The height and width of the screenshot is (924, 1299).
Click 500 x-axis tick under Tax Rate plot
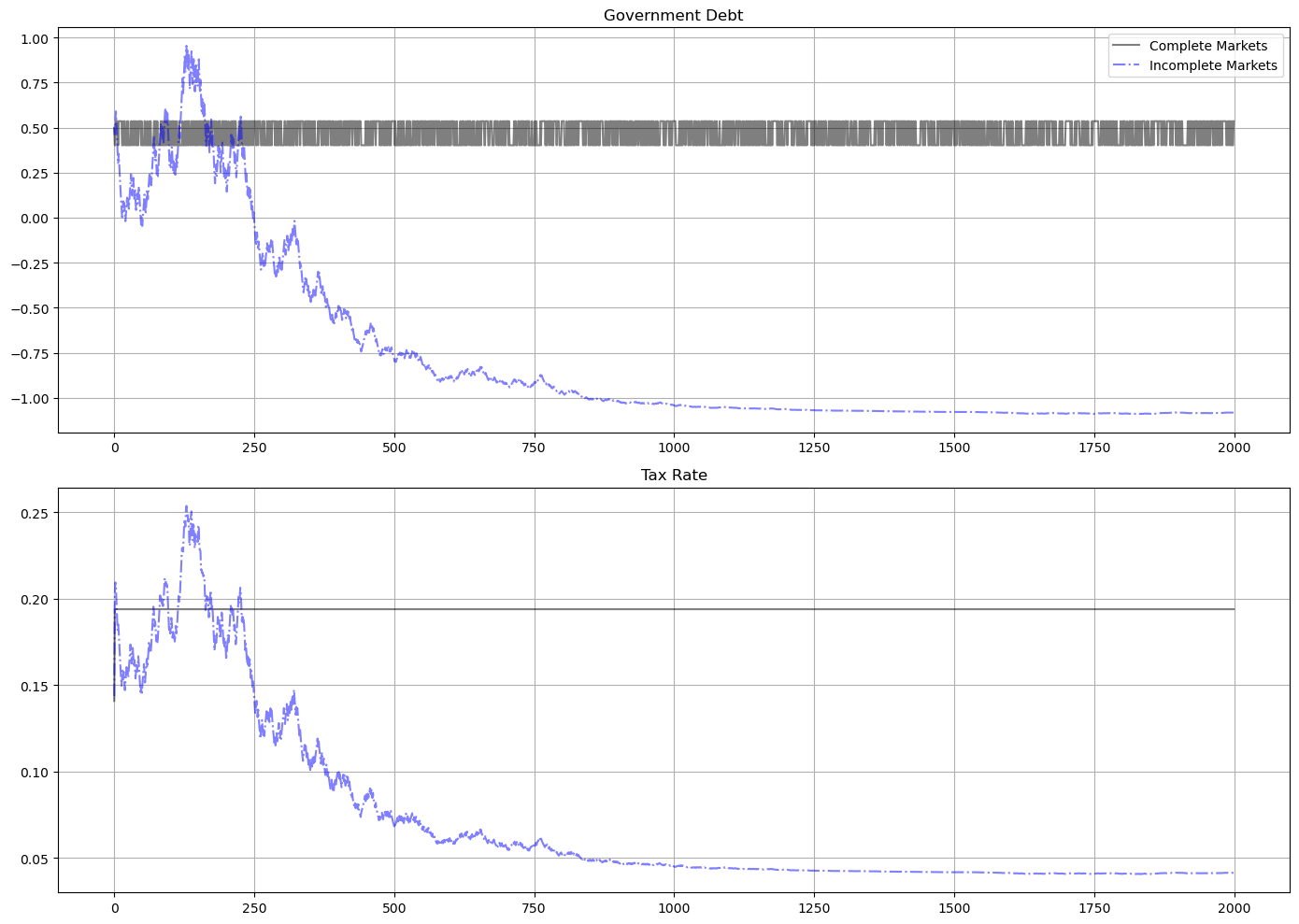pyautogui.click(x=393, y=907)
